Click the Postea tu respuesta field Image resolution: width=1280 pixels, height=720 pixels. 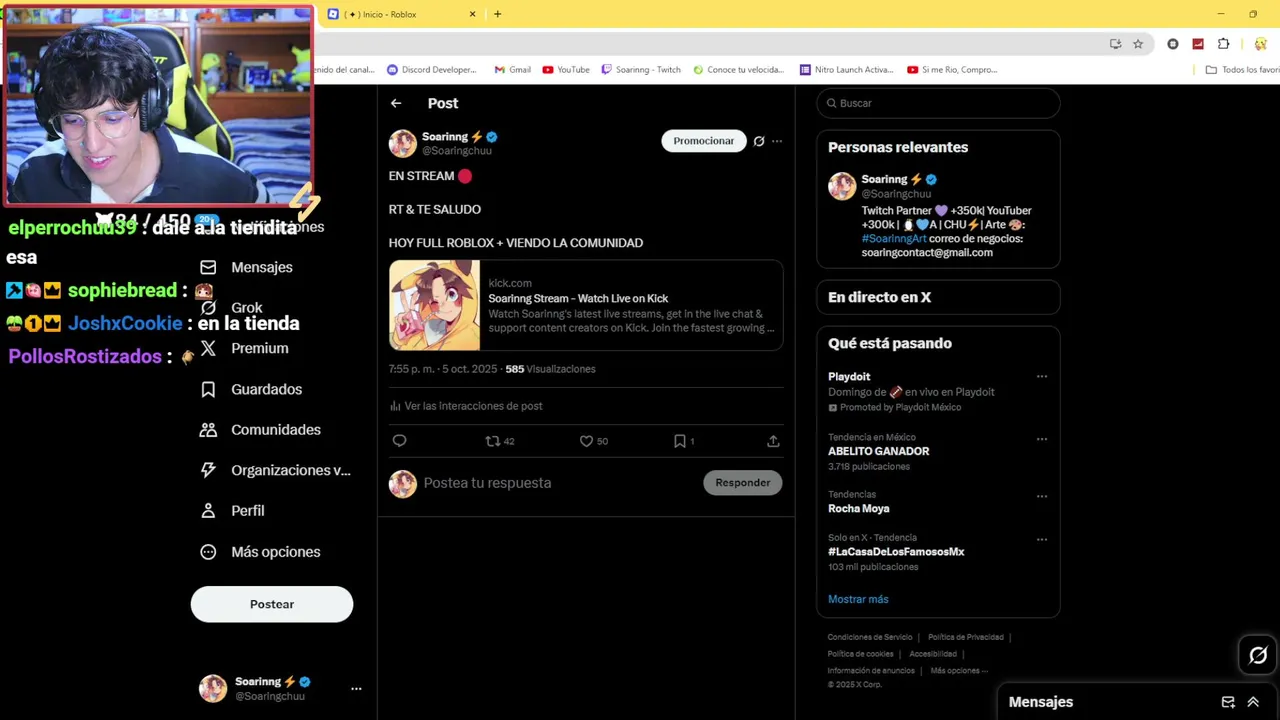click(487, 483)
